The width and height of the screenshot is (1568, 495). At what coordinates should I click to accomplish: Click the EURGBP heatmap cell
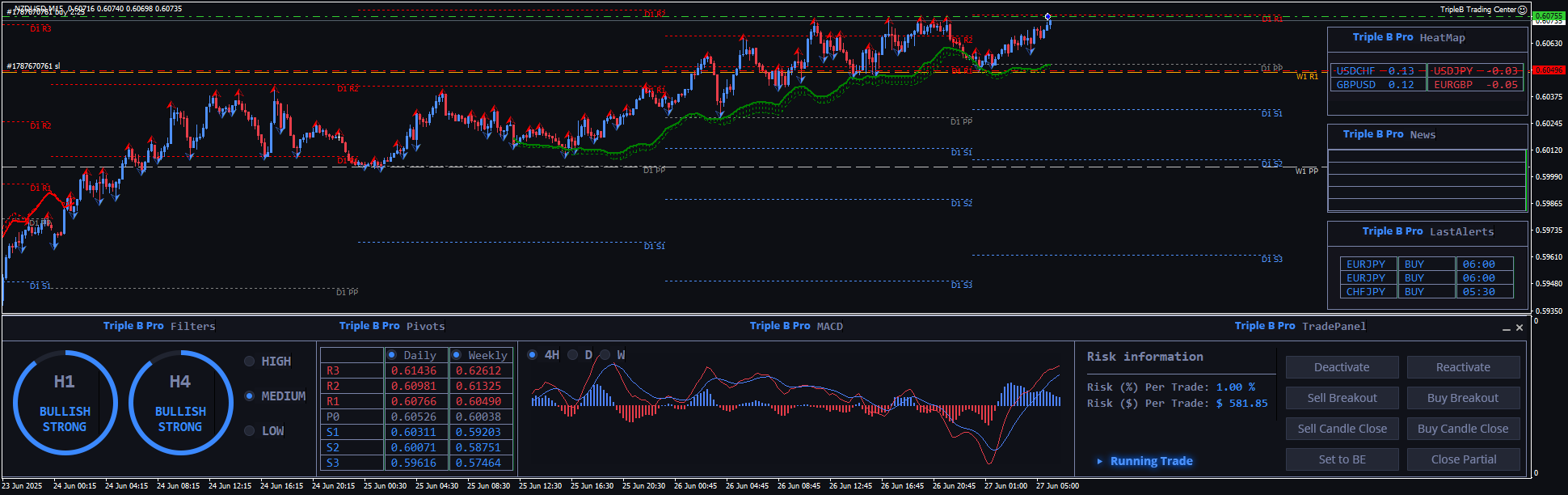(x=1475, y=85)
